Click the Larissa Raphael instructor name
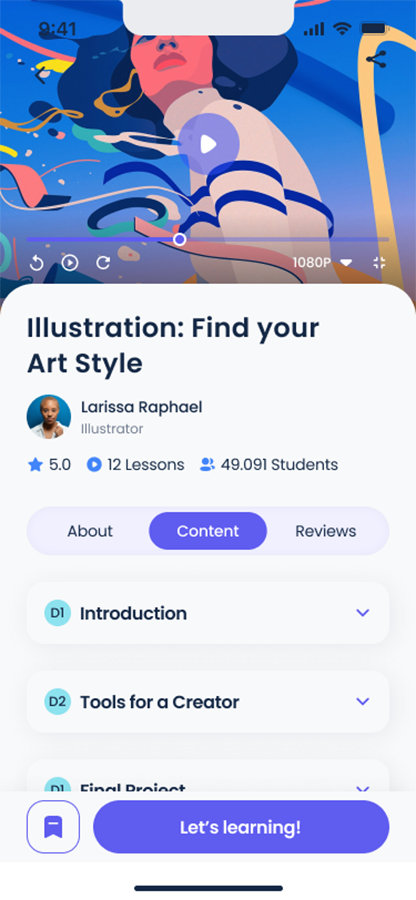Screen dimensions: 416x900 [141, 408]
